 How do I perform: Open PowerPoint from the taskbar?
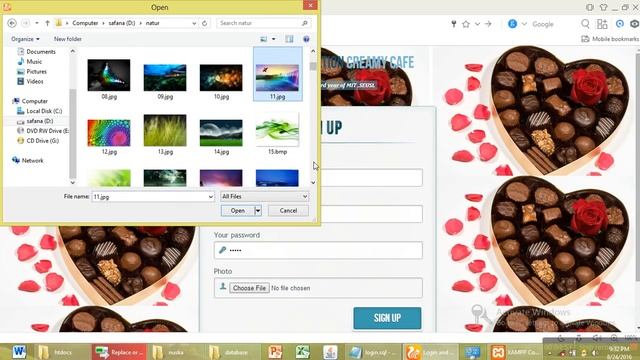[x=276, y=352]
